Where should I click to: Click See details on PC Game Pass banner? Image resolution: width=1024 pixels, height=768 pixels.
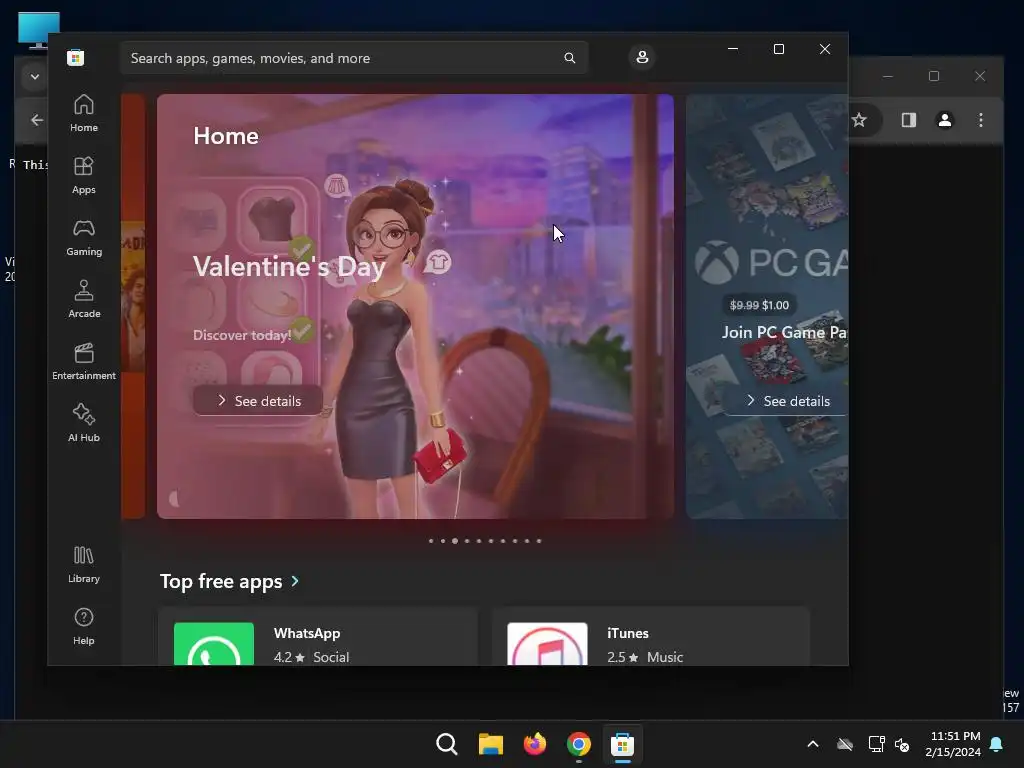point(788,400)
